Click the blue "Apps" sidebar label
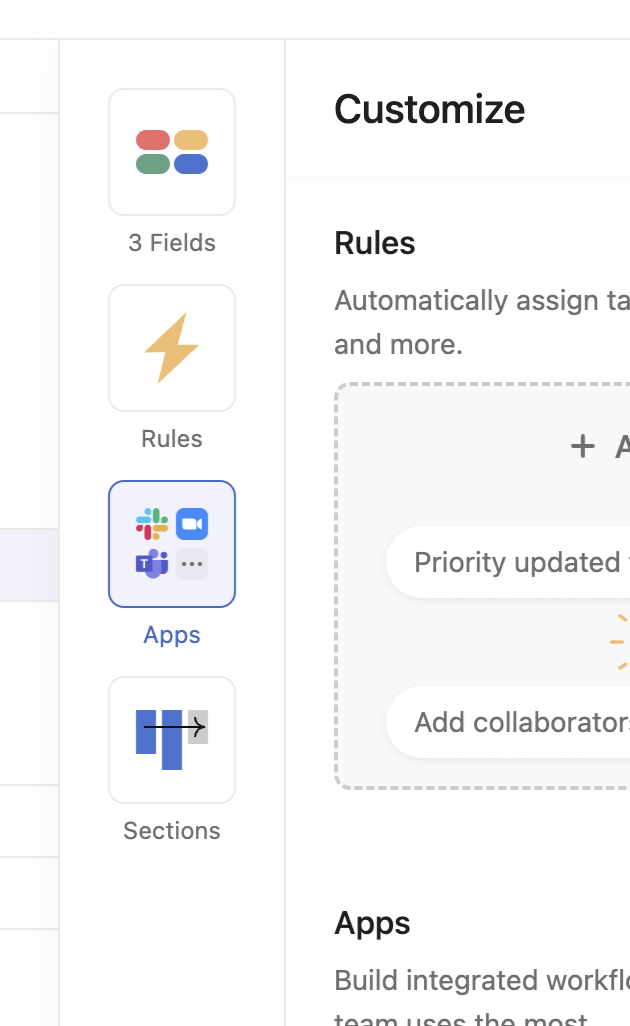The width and height of the screenshot is (630, 1026). pyautogui.click(x=172, y=635)
